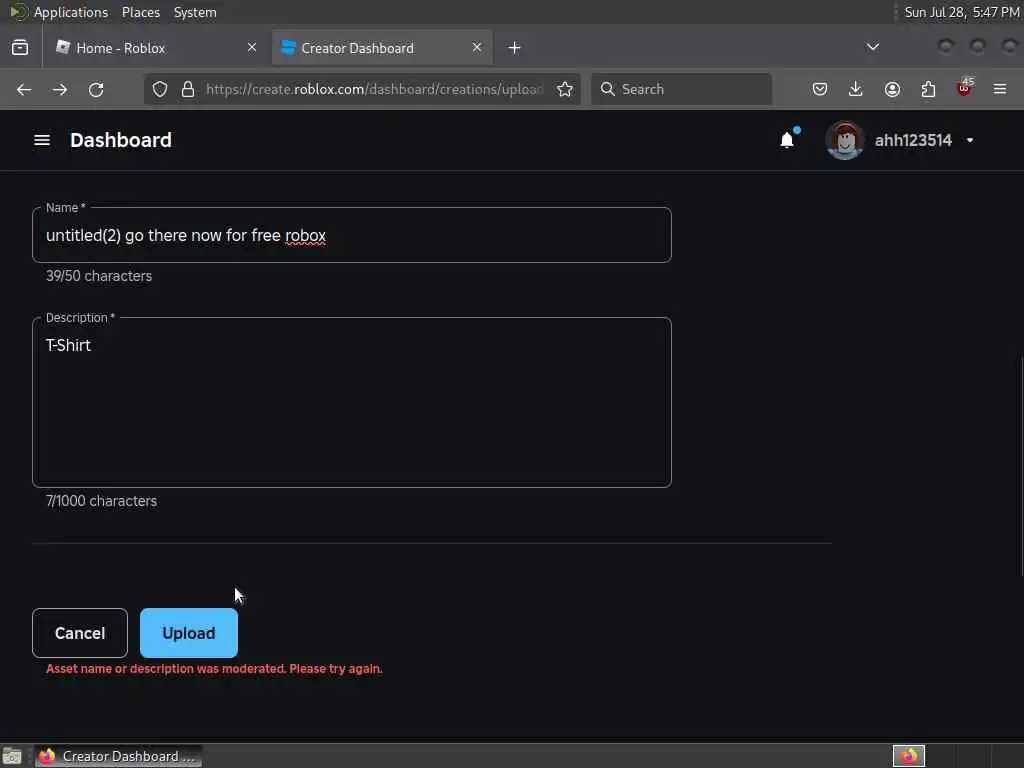Click the '39/50 characters' counter text
The image size is (1024, 768).
click(x=99, y=276)
